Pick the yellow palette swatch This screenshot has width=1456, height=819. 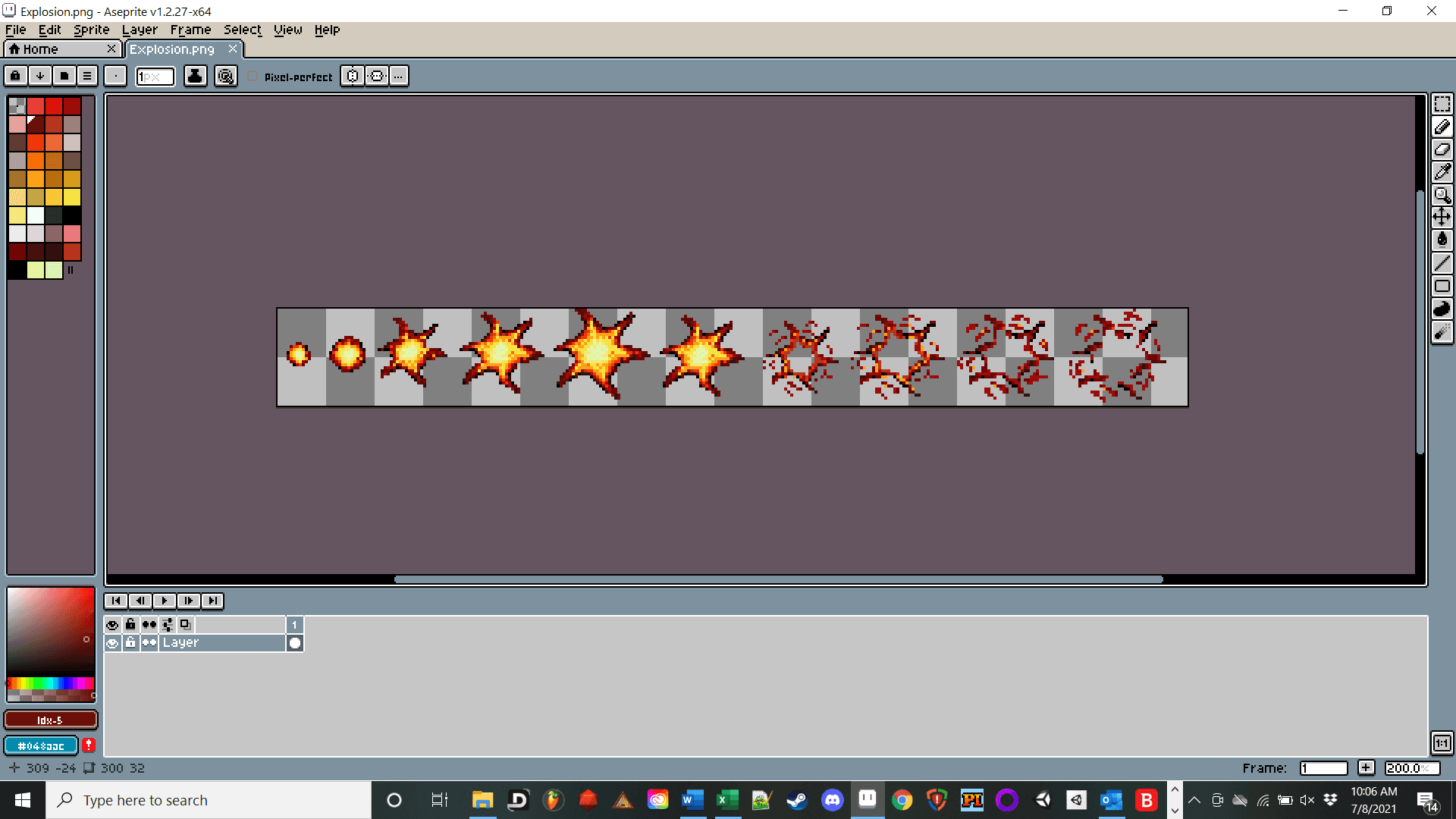pos(72,197)
